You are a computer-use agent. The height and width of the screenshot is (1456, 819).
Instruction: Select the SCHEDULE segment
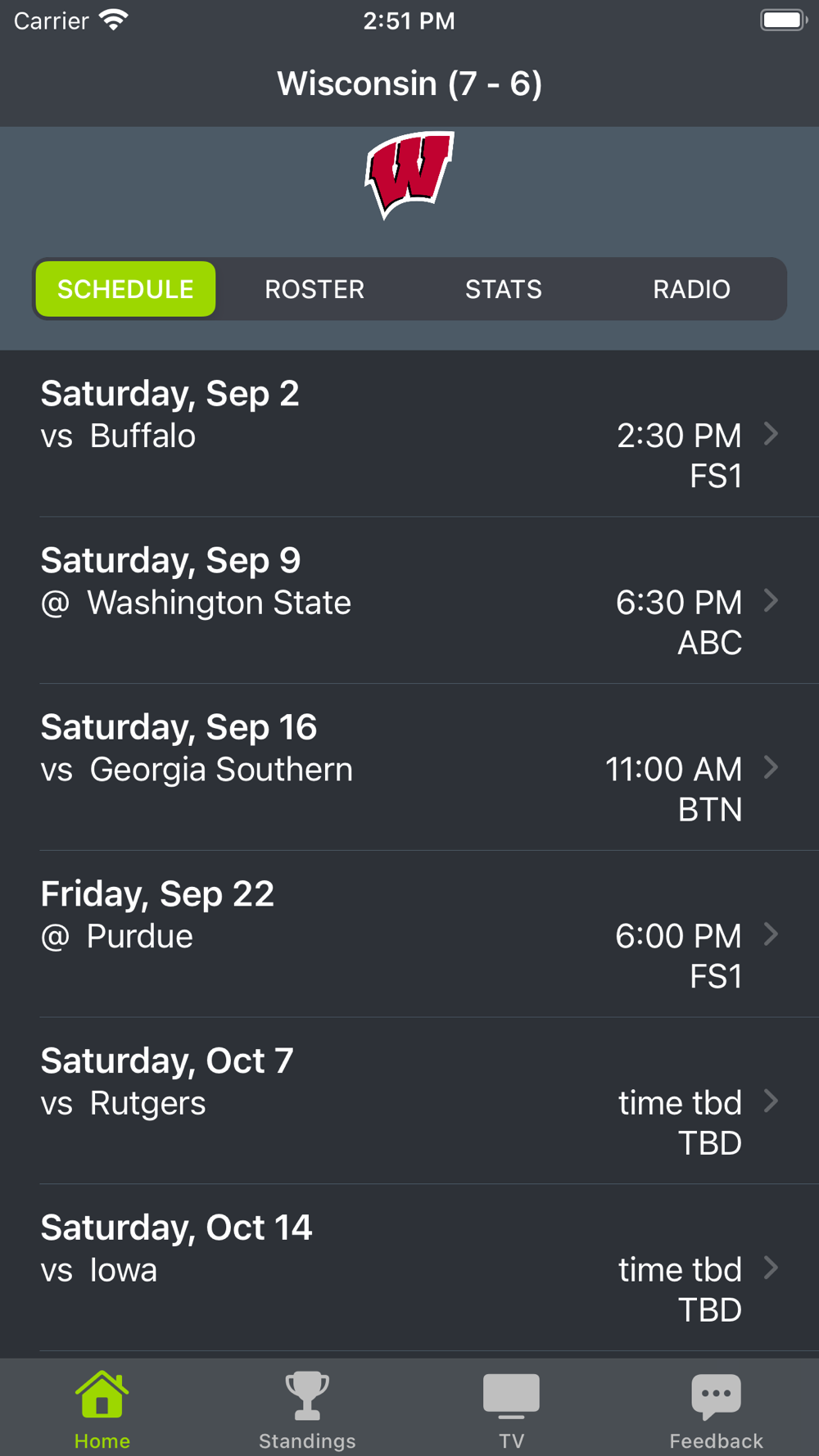click(125, 289)
